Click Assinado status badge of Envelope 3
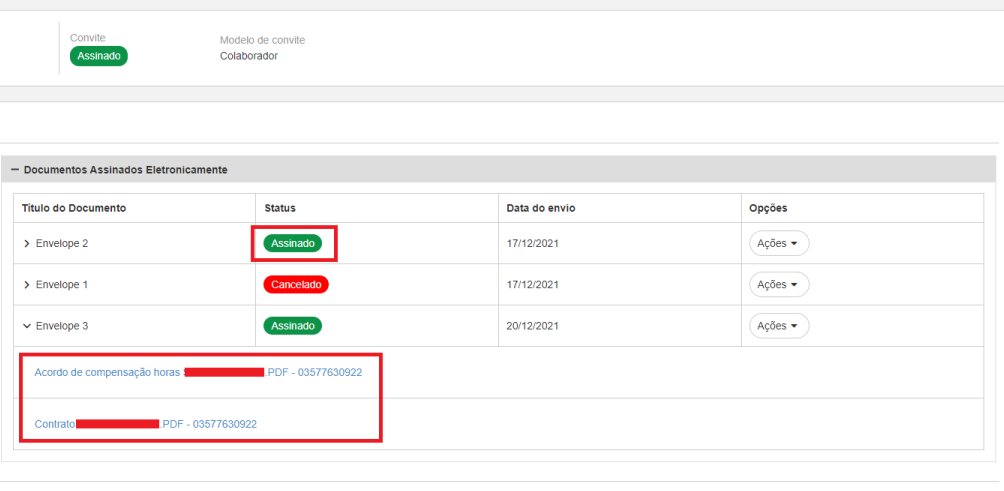 coord(293,326)
